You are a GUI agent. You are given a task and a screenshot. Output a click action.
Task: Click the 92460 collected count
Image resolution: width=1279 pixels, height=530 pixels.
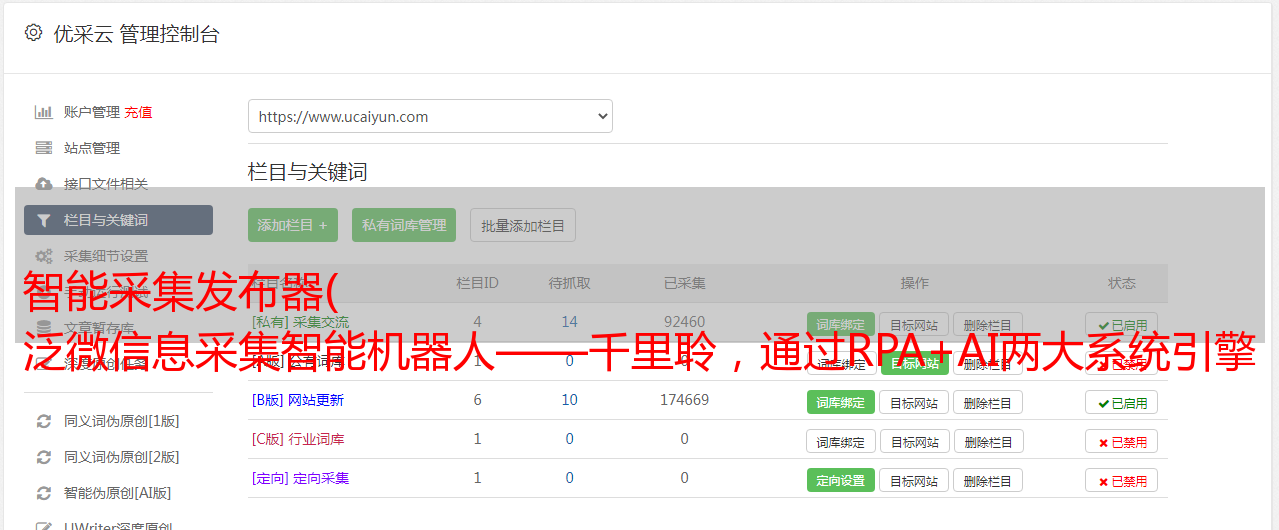click(x=685, y=322)
